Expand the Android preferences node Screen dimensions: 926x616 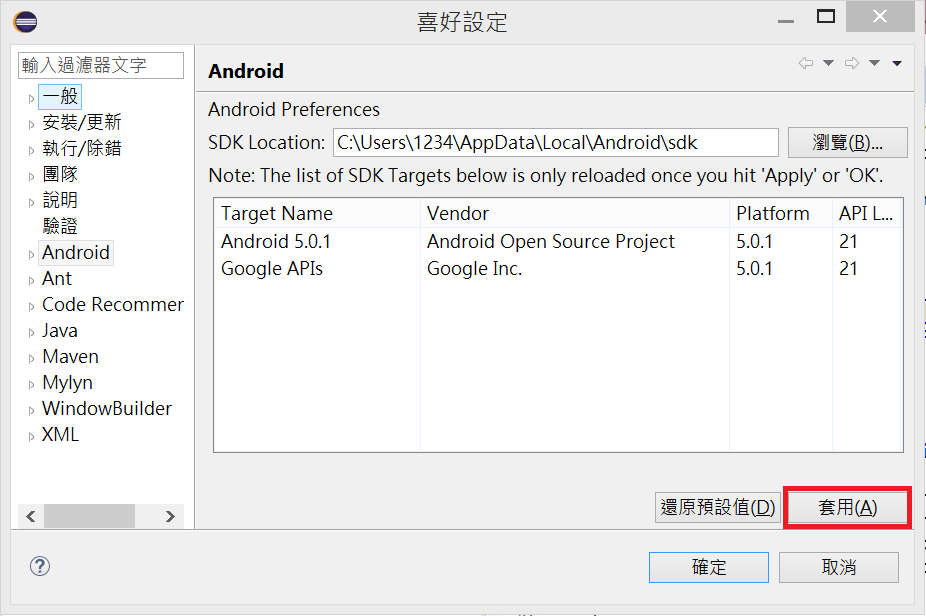pyautogui.click(x=31, y=254)
